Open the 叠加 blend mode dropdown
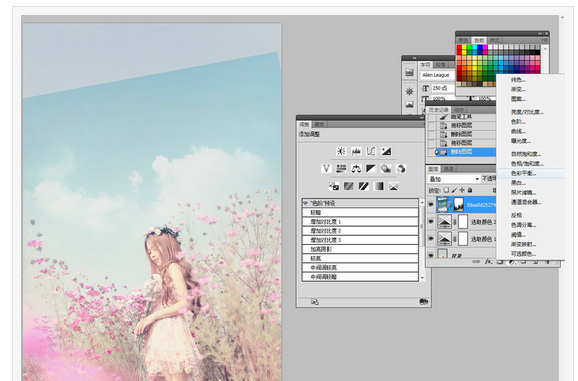 [454, 179]
